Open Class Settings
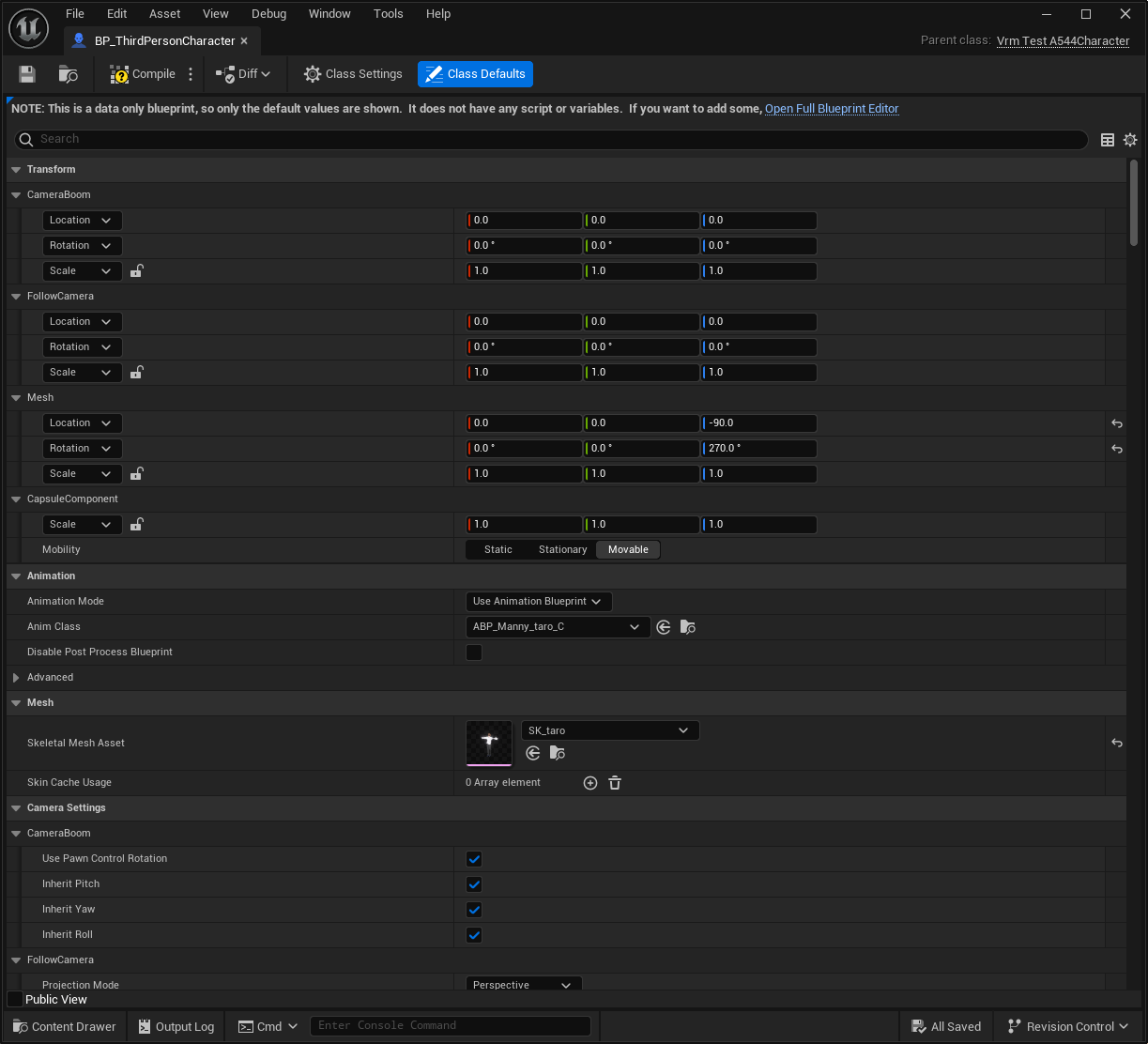The width and height of the screenshot is (1148, 1044). (353, 74)
